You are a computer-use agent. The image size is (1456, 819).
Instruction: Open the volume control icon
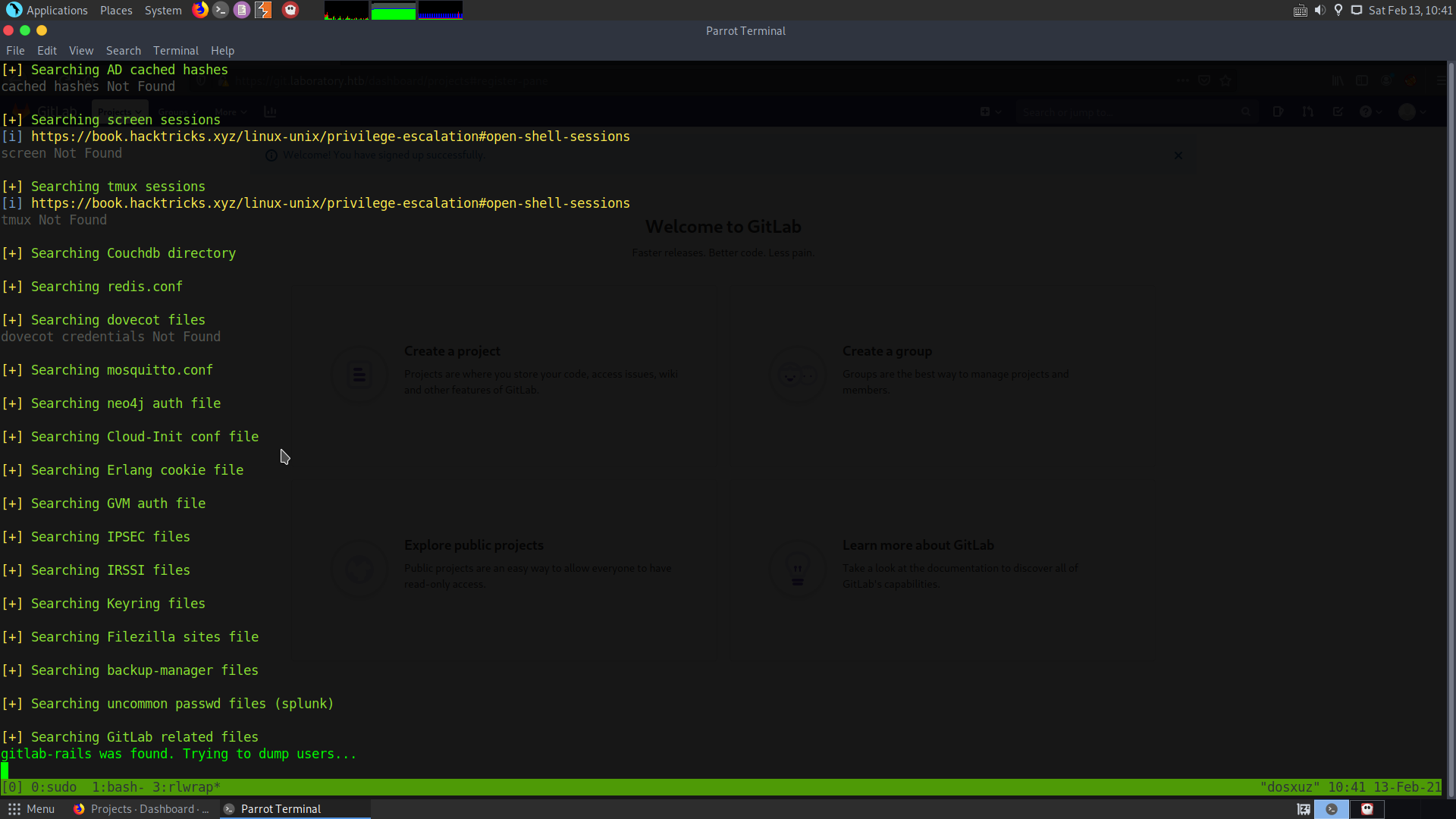(1319, 10)
